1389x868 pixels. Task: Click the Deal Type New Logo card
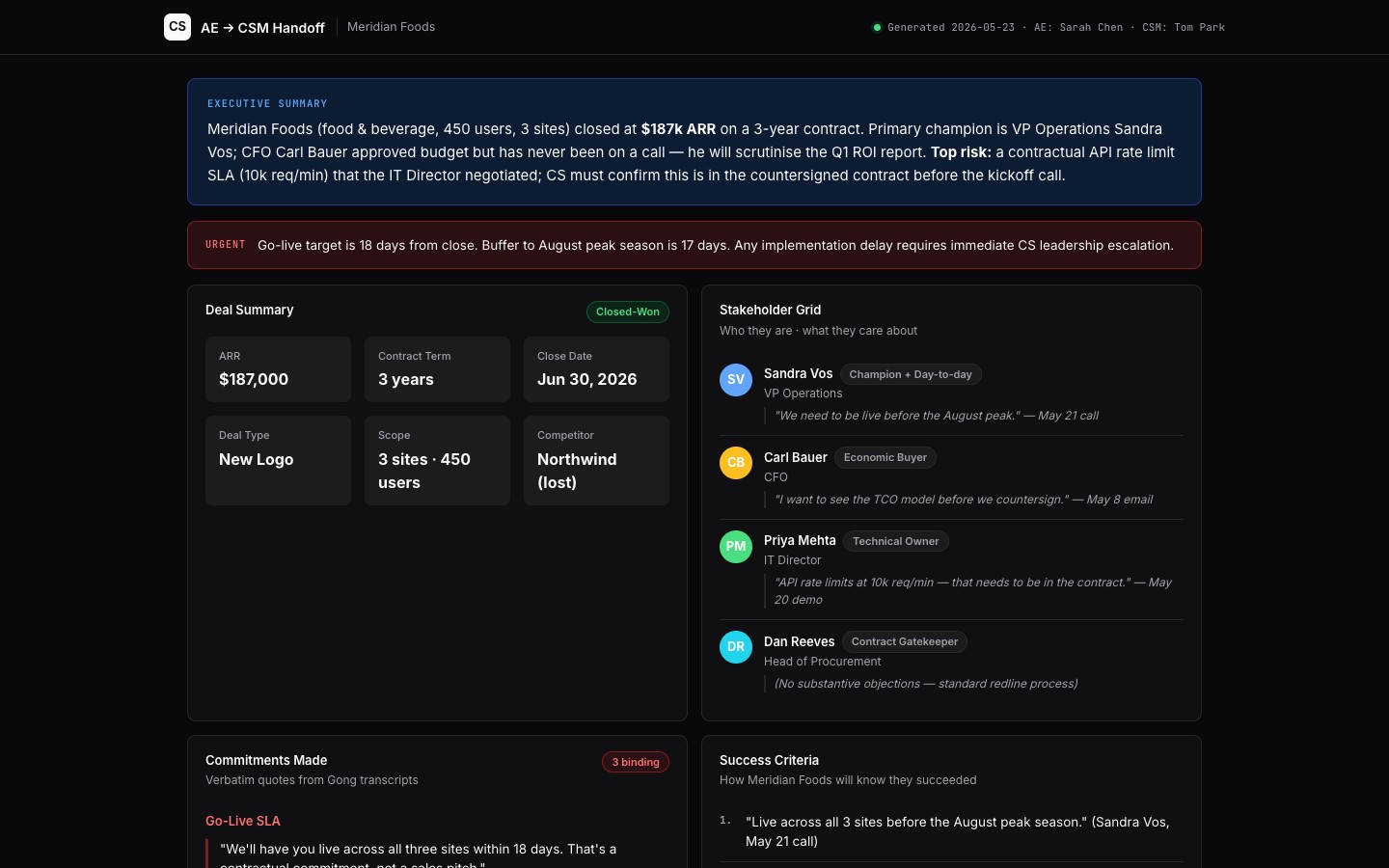tap(278, 460)
